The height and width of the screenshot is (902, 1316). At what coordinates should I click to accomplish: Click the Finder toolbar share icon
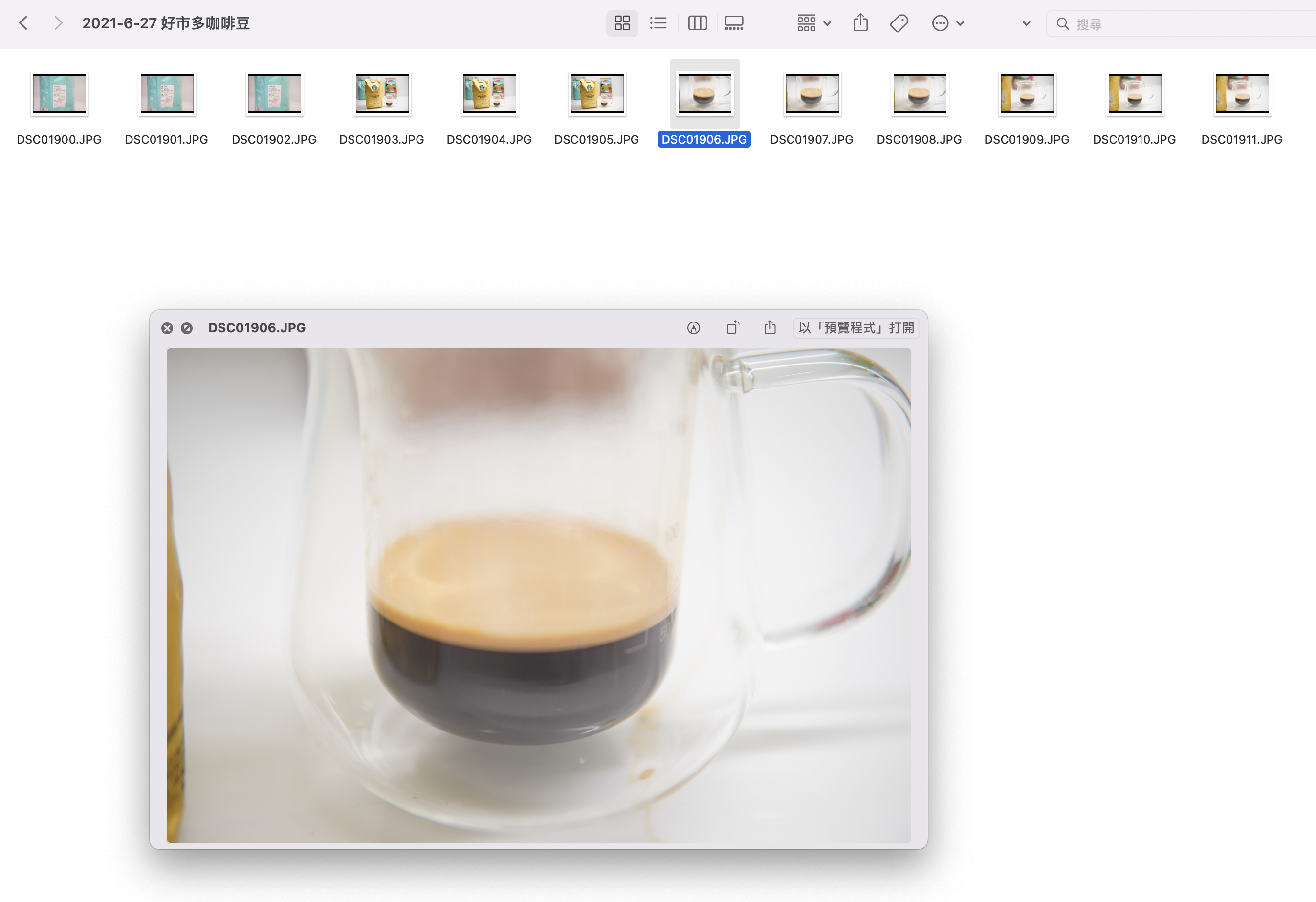pos(860,23)
